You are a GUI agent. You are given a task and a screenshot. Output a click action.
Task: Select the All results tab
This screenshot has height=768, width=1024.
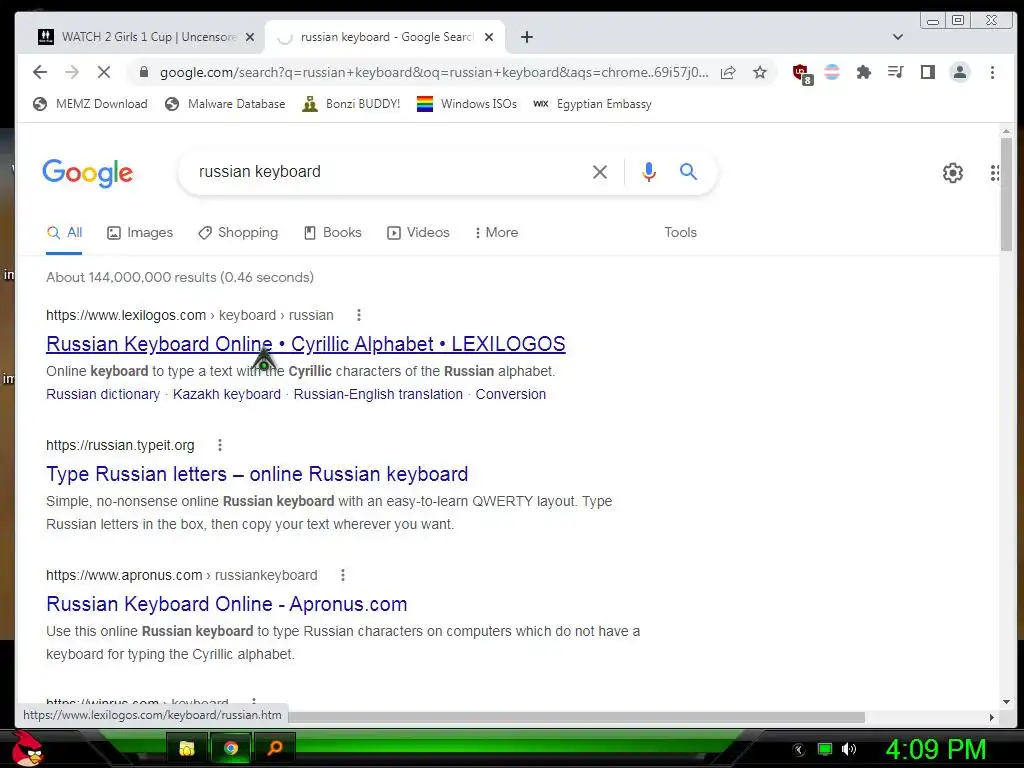[x=65, y=232]
